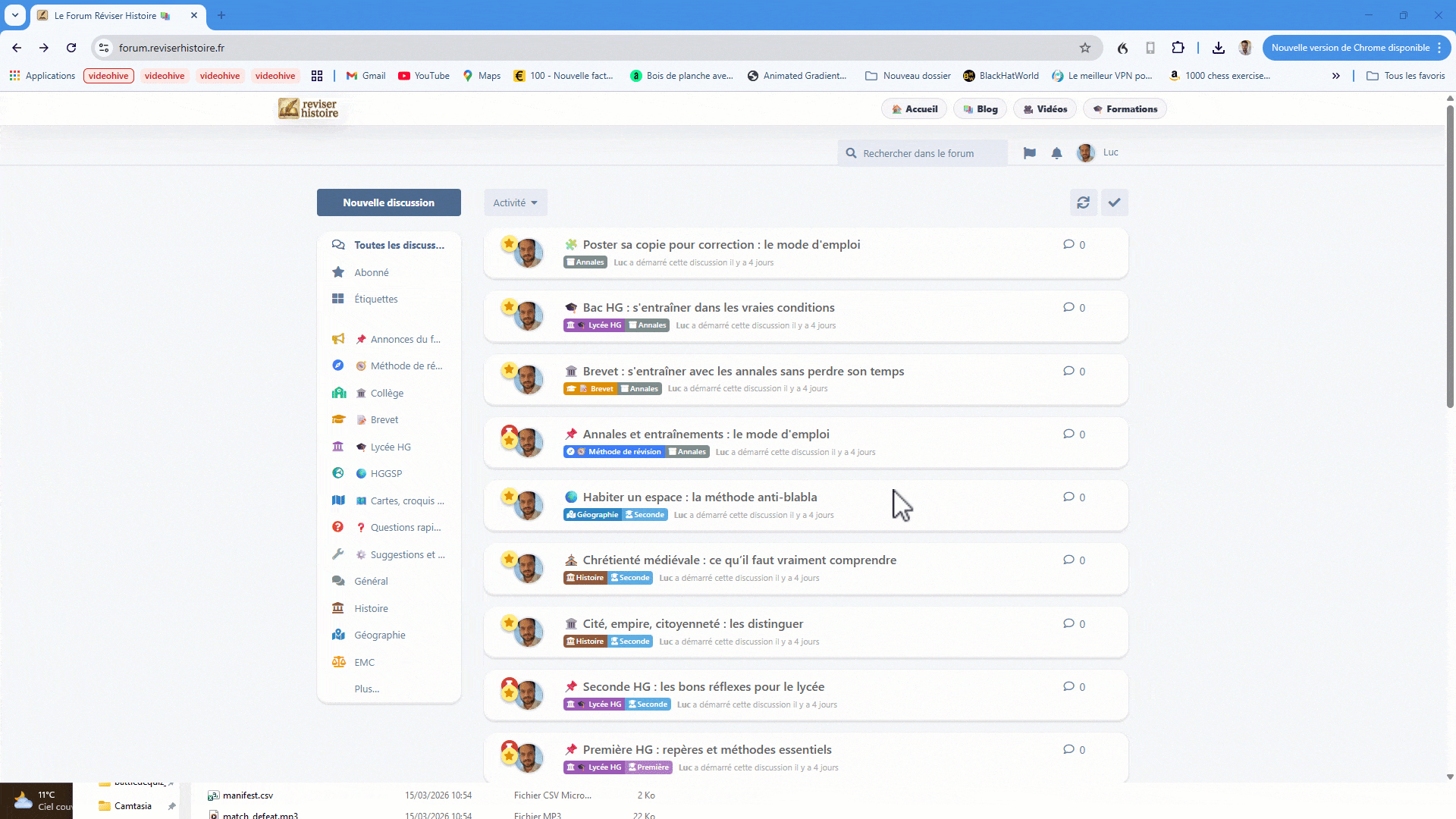Star the discussion 'Habiter un espace : la méthode anti-blabla'
1456x819 pixels.
(x=509, y=495)
